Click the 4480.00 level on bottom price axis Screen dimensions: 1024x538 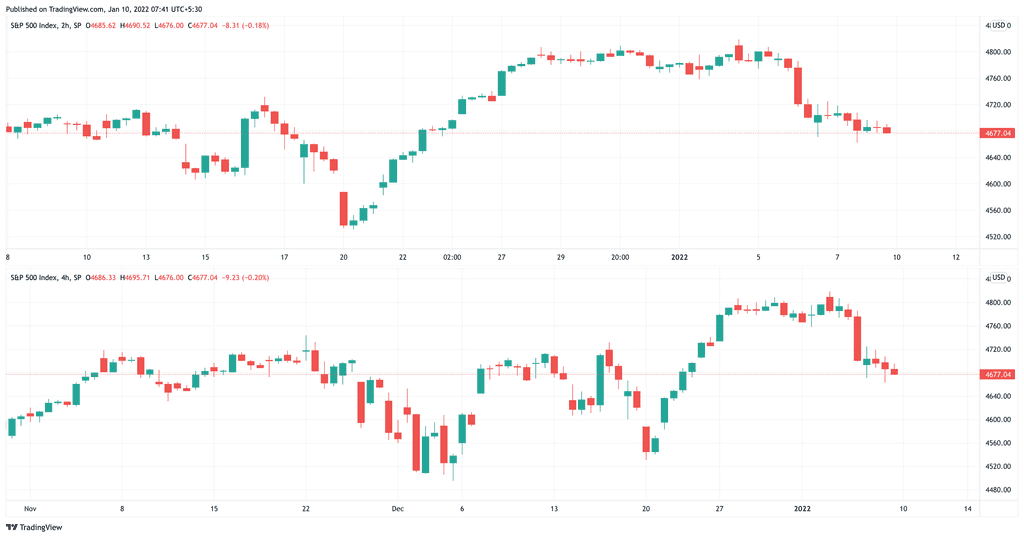999,490
